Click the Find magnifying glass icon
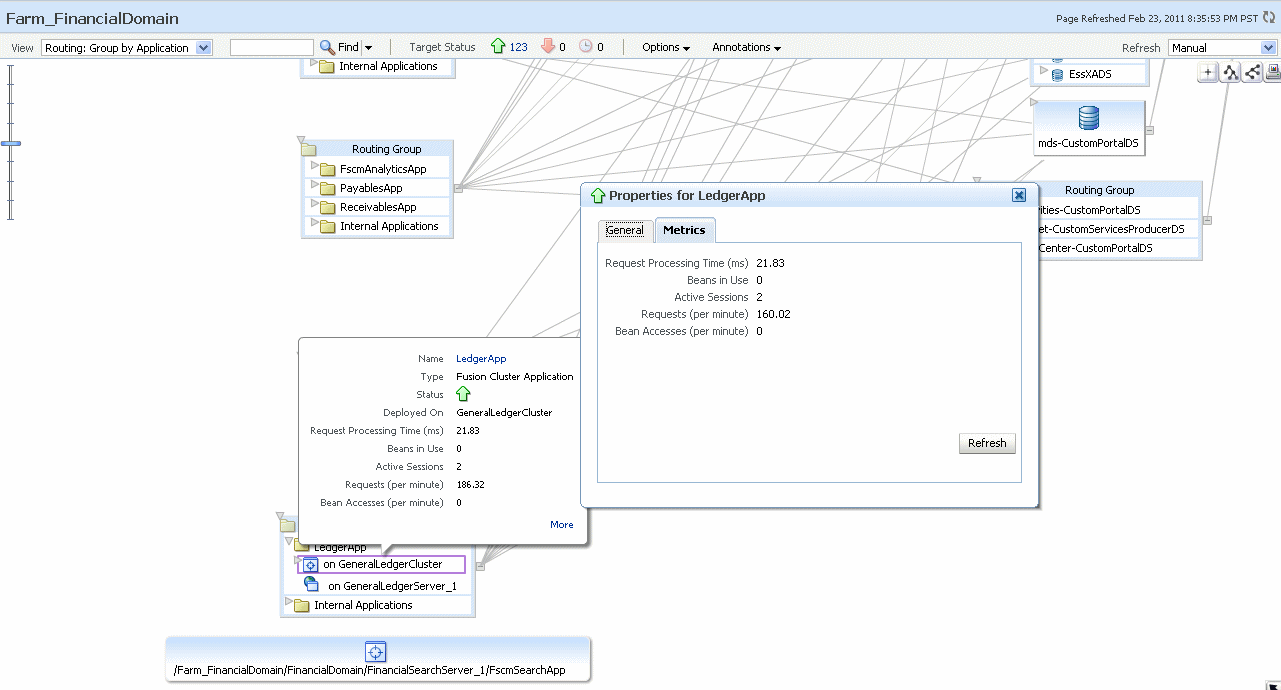The image size is (1281, 690). coord(327,47)
